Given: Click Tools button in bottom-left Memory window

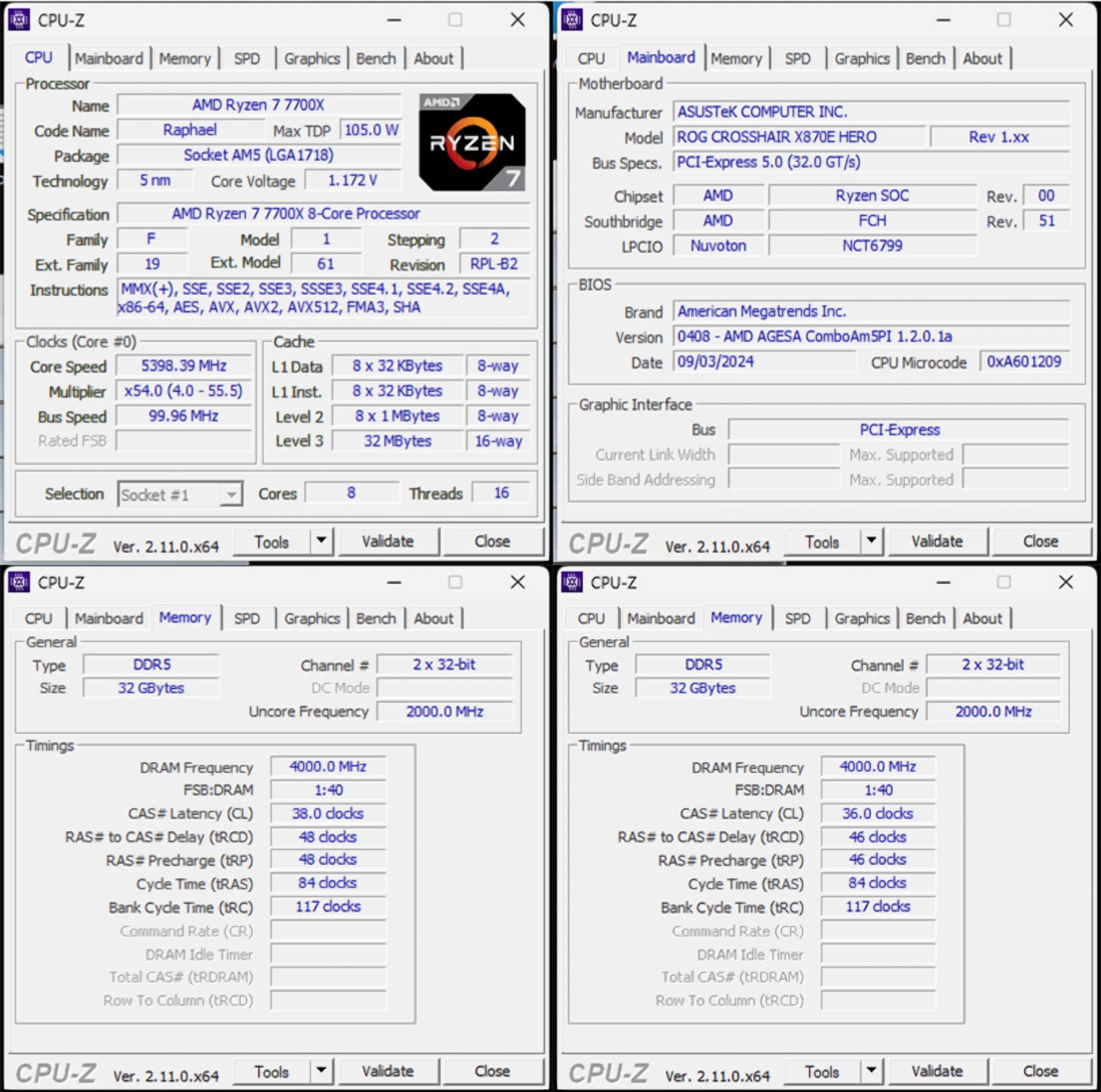Looking at the screenshot, I should pos(271,1071).
